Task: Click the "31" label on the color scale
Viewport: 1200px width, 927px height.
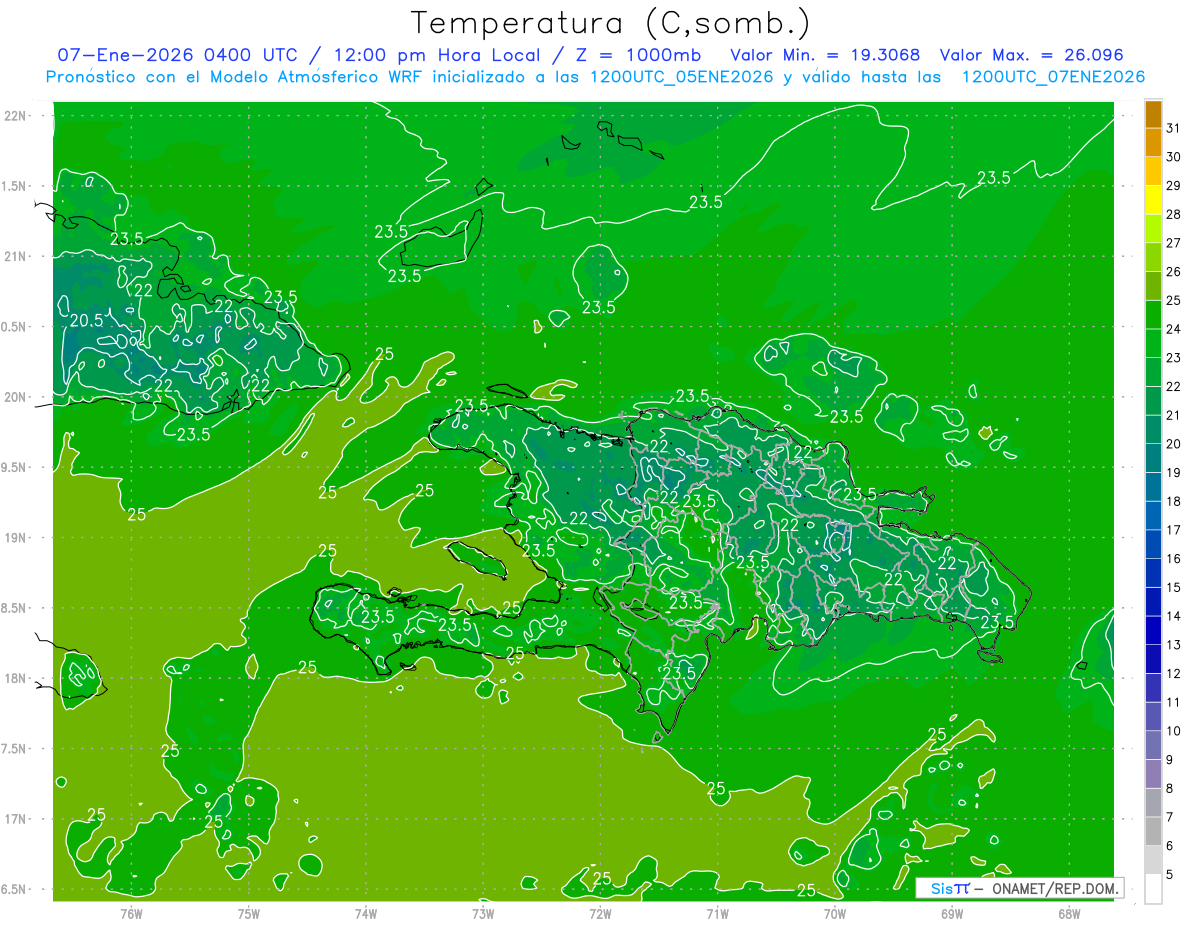Action: point(1174,127)
